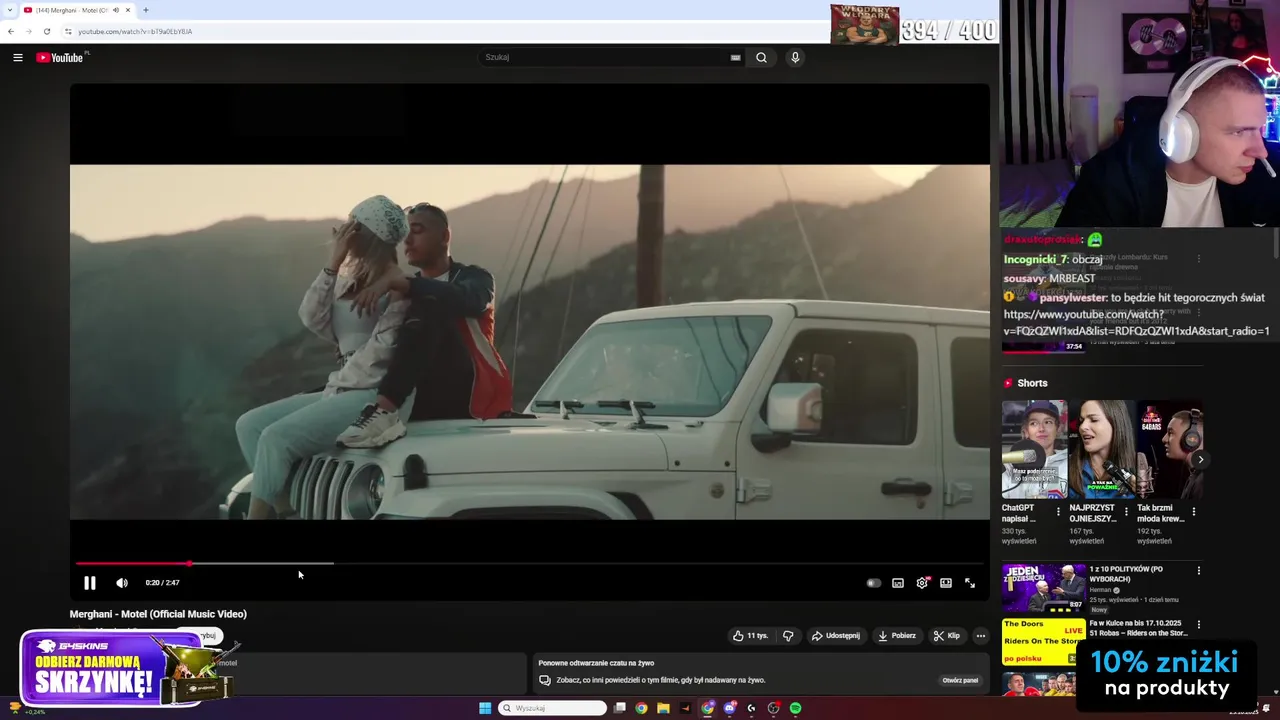Screen dimensions: 1280x720
Task: Open the YouTube link in pansylwester's chat message
Action: [x=1137, y=322]
